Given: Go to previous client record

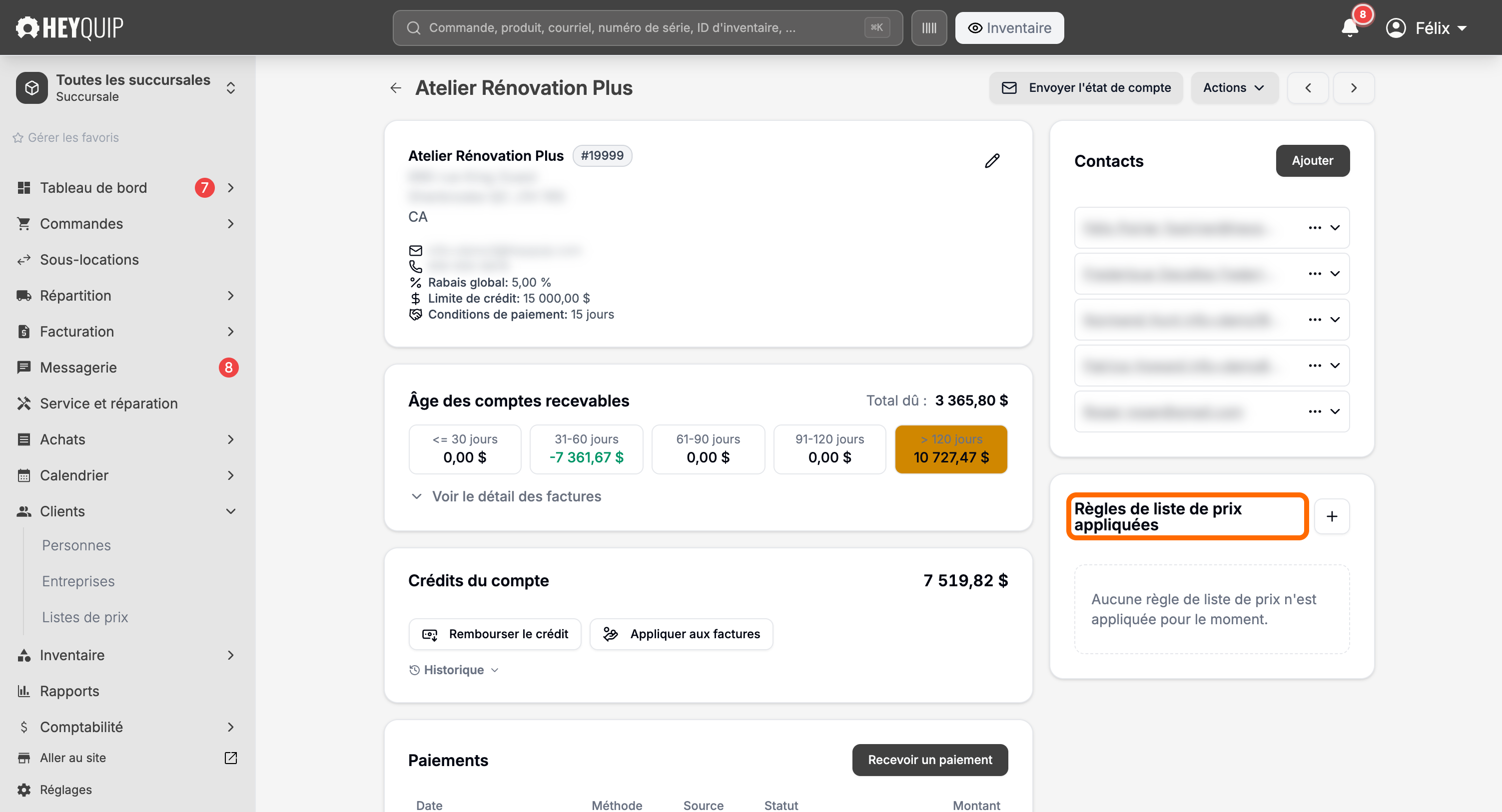Looking at the screenshot, I should 1308,88.
